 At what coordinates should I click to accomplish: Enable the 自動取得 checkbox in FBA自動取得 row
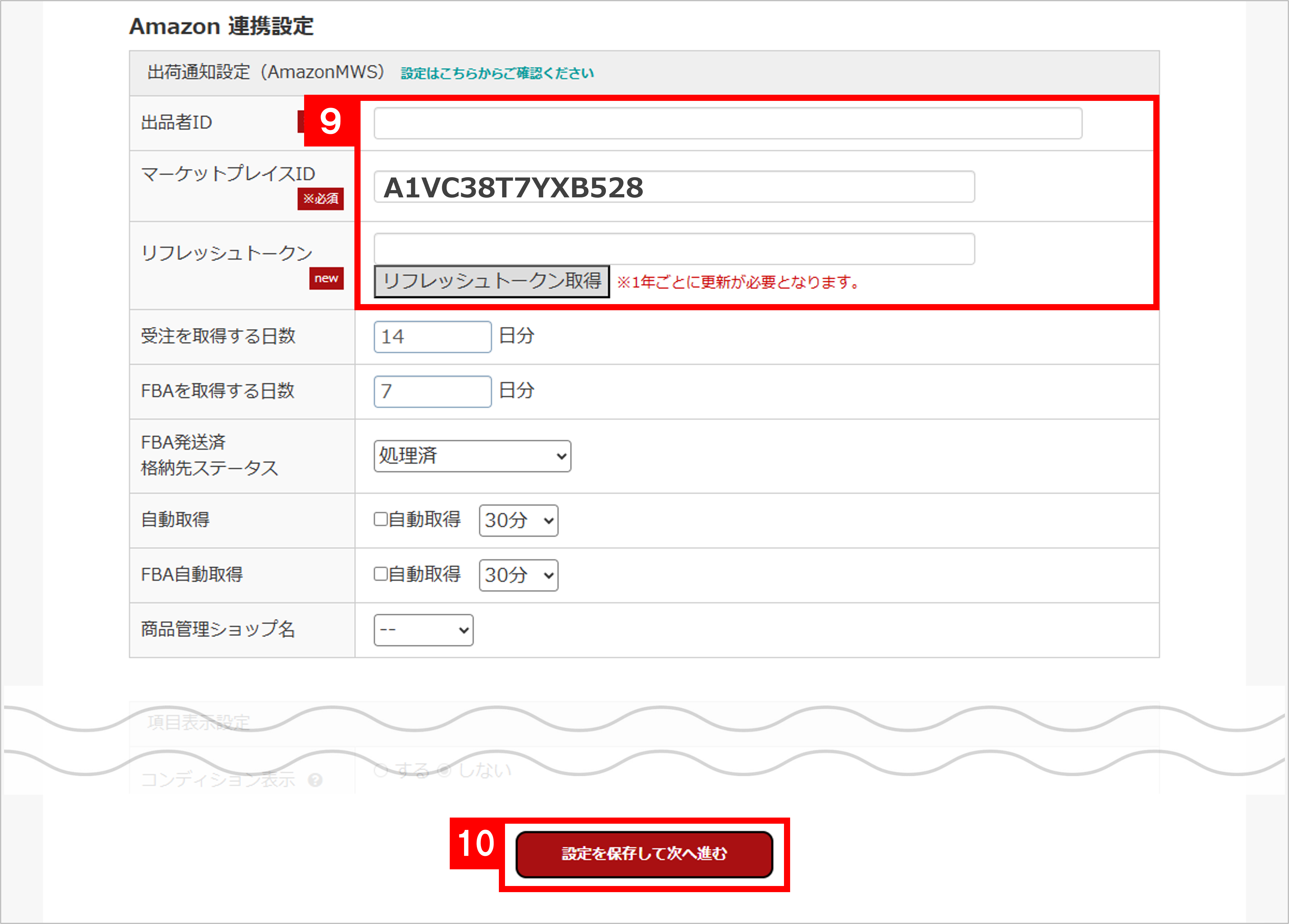pos(381,574)
